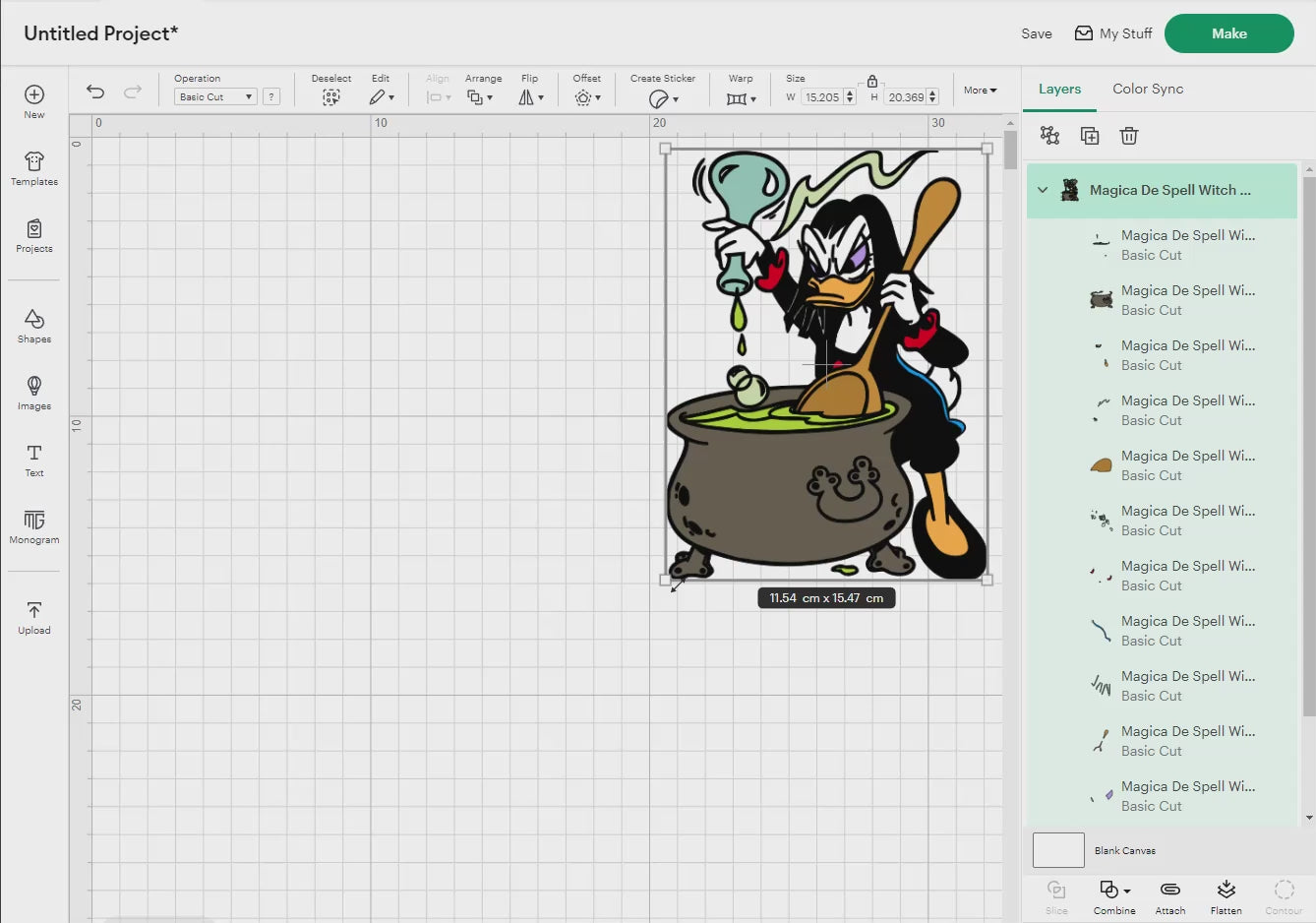Click the Group layers icon

click(x=1050, y=136)
